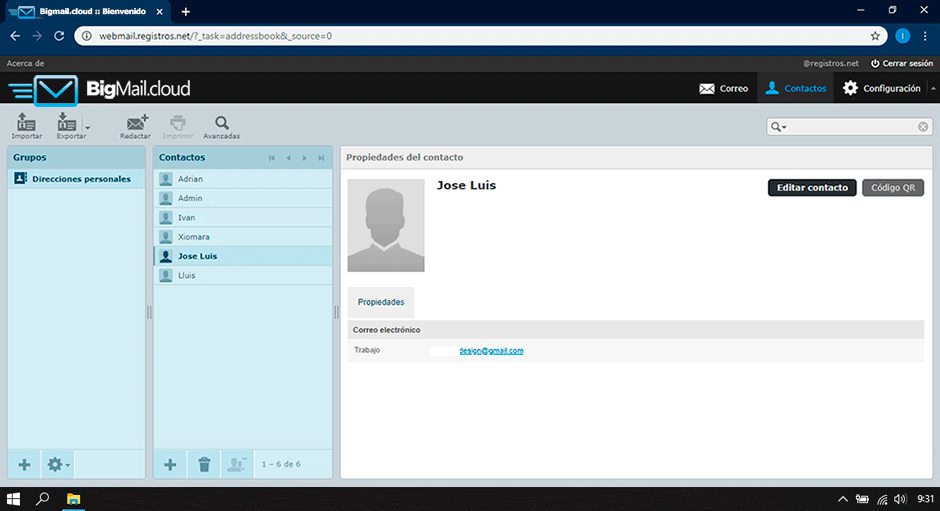The height and width of the screenshot is (511, 940).
Task: Click the Redactar compose mail icon
Action: pyautogui.click(x=136, y=124)
